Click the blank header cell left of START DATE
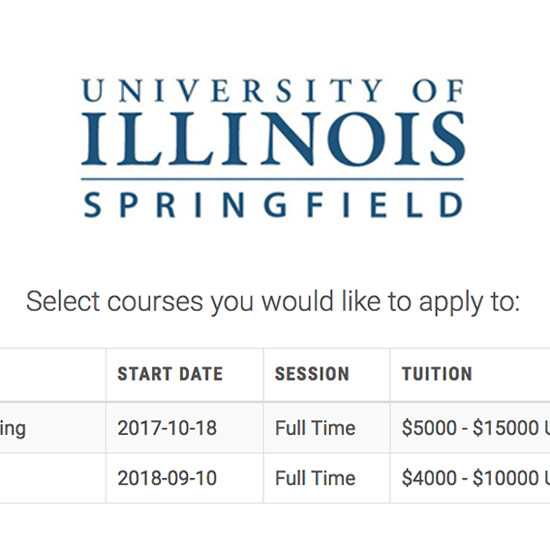 [53, 375]
